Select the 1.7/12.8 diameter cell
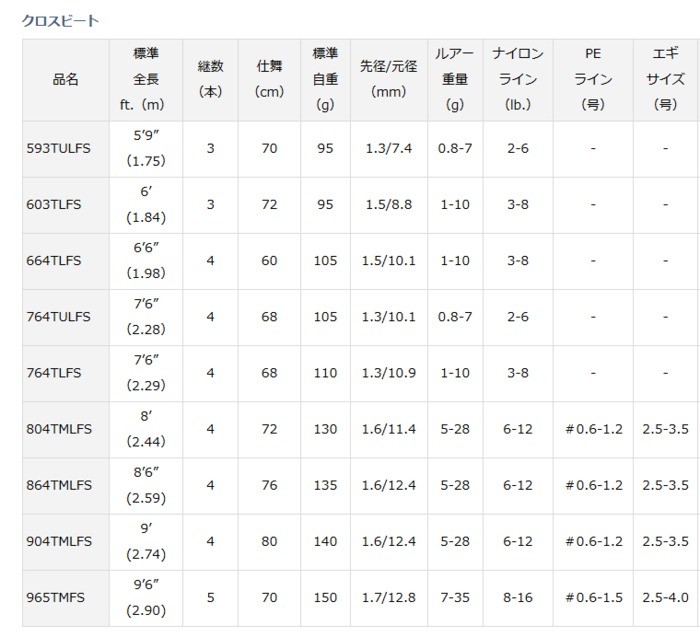700x637 pixels. (x=388, y=598)
